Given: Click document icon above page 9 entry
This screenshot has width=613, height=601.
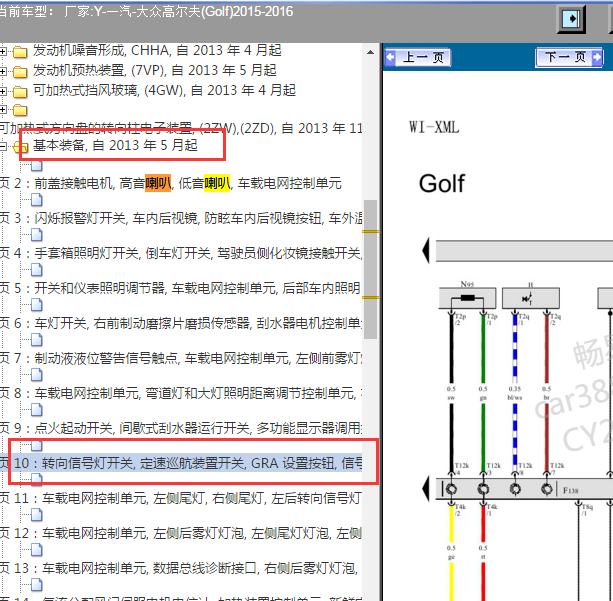Looking at the screenshot, I should point(37,410).
